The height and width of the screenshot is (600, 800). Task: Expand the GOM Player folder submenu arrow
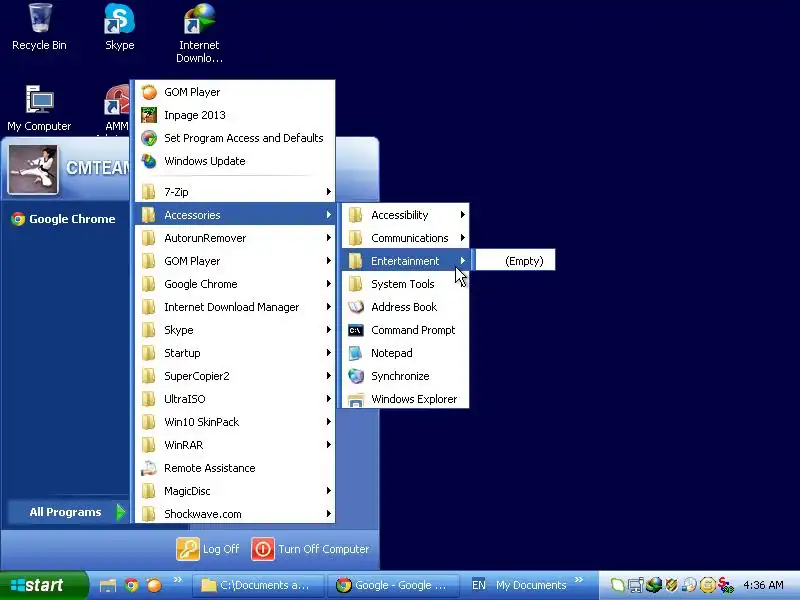[329, 261]
